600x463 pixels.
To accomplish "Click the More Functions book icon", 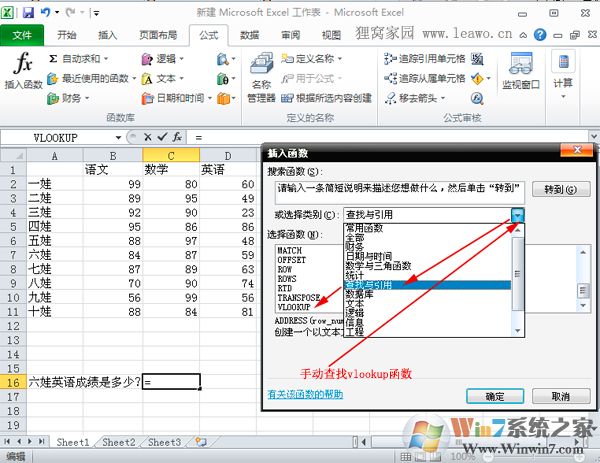I will [226, 98].
